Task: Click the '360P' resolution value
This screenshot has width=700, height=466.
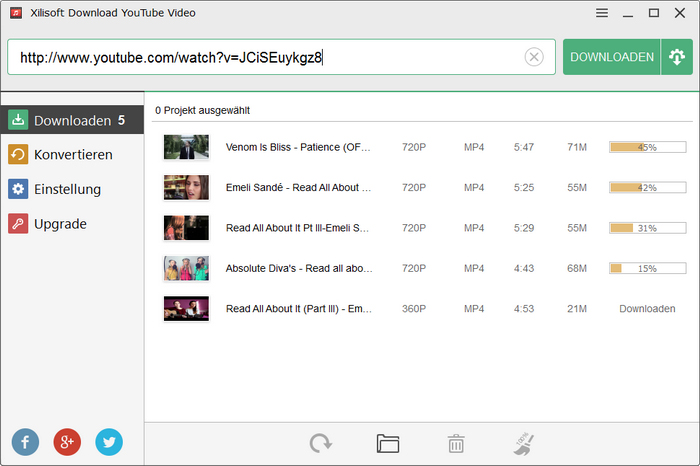Action: tap(414, 309)
